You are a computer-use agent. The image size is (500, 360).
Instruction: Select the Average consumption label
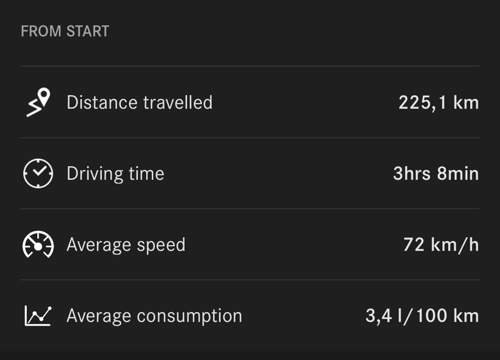tap(154, 316)
